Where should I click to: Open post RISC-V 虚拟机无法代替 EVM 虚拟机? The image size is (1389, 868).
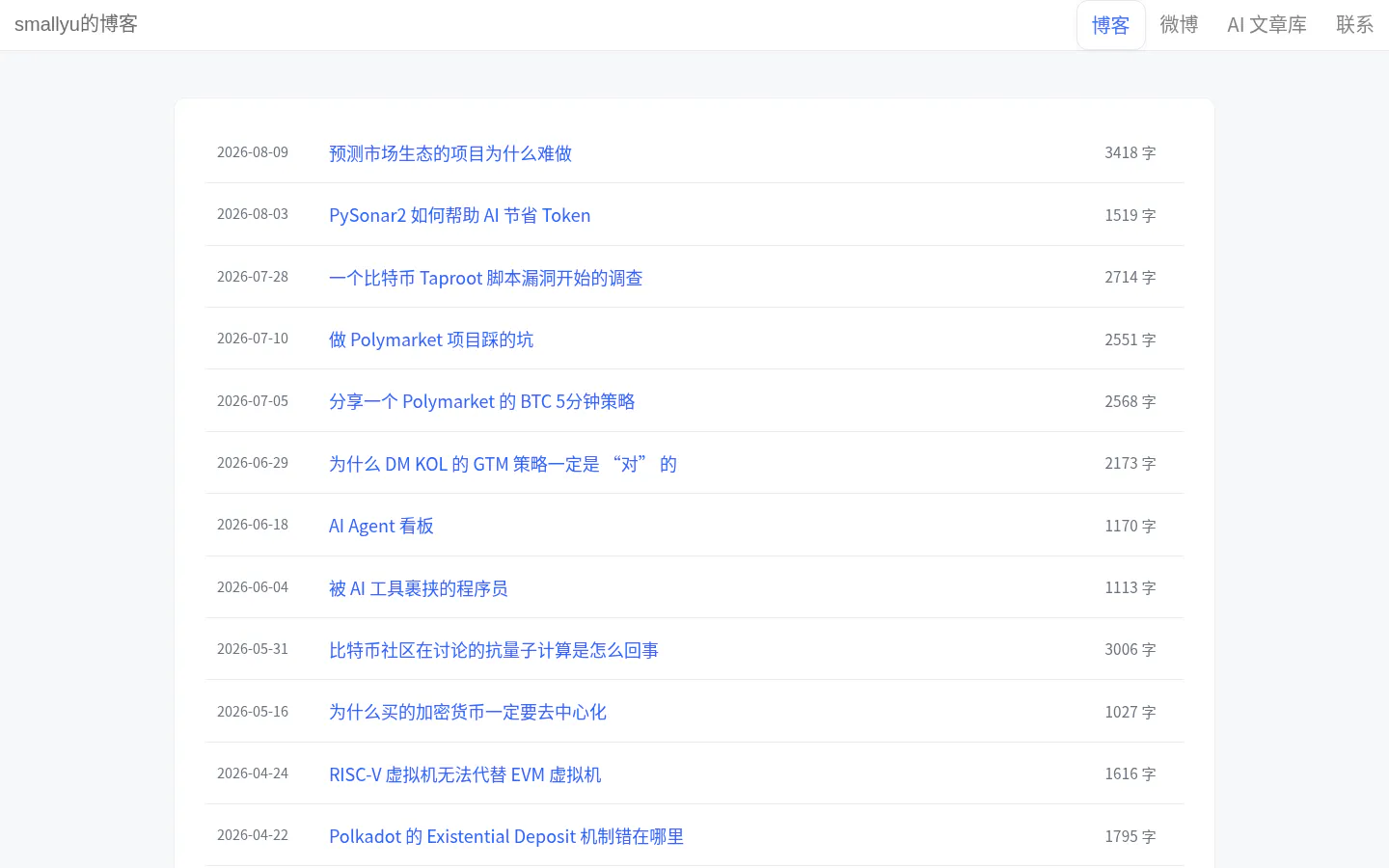465,774
